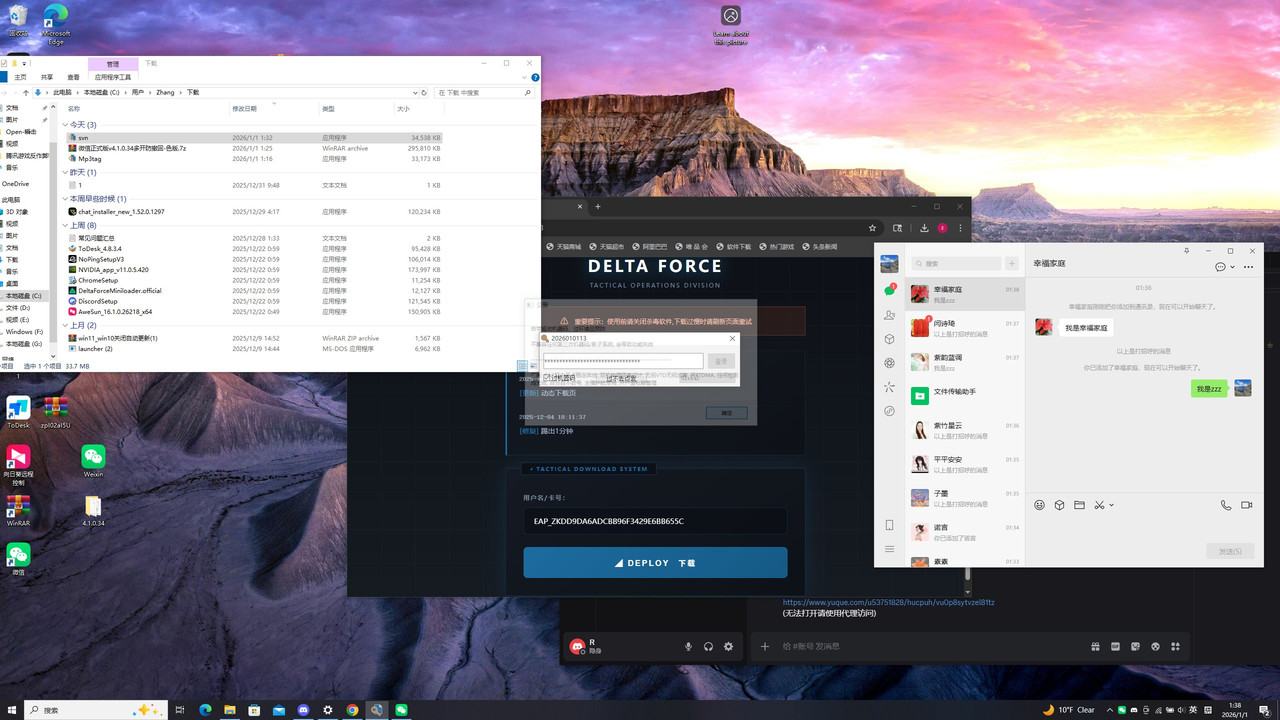This screenshot has width=1280, height=720.
Task: Open the Weixin desktop shortcut
Action: [x=93, y=462]
